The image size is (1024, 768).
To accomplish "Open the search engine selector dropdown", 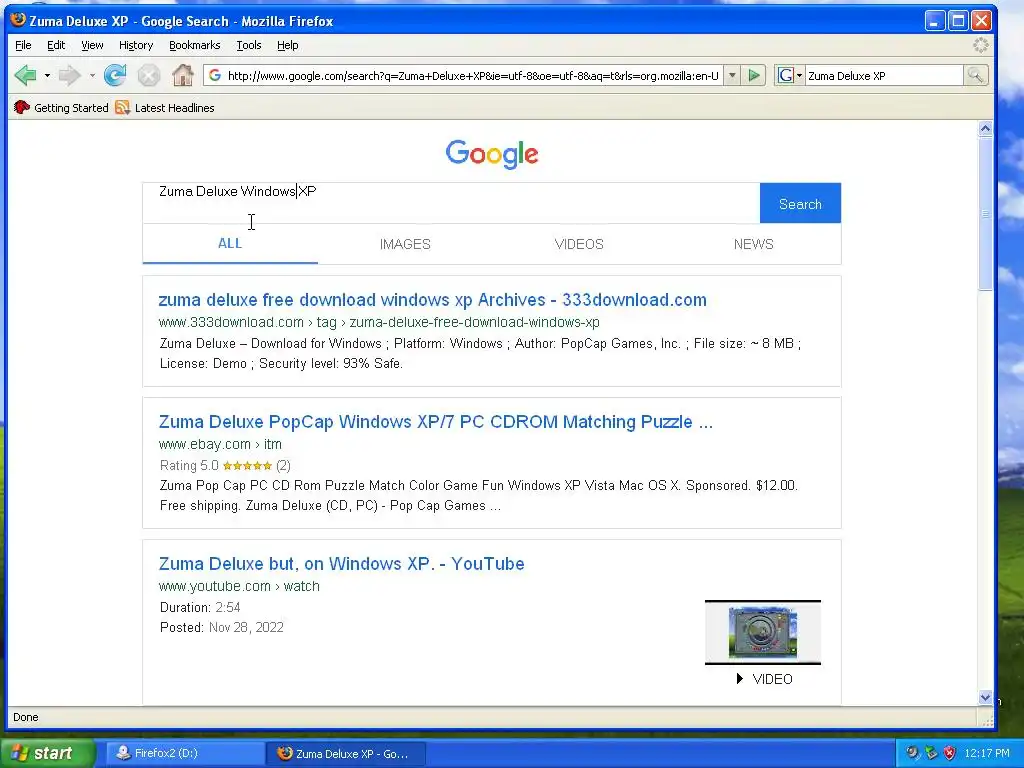I will pos(789,76).
